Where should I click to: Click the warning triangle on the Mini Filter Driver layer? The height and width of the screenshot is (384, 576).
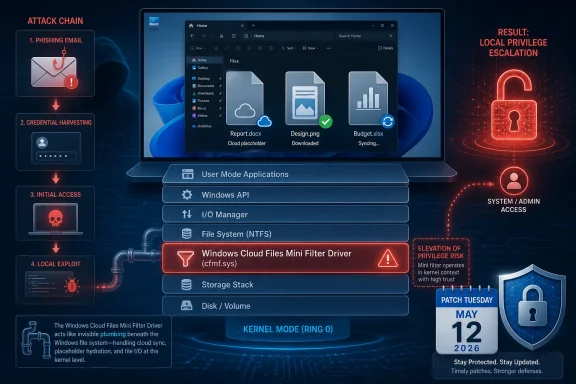[388, 258]
